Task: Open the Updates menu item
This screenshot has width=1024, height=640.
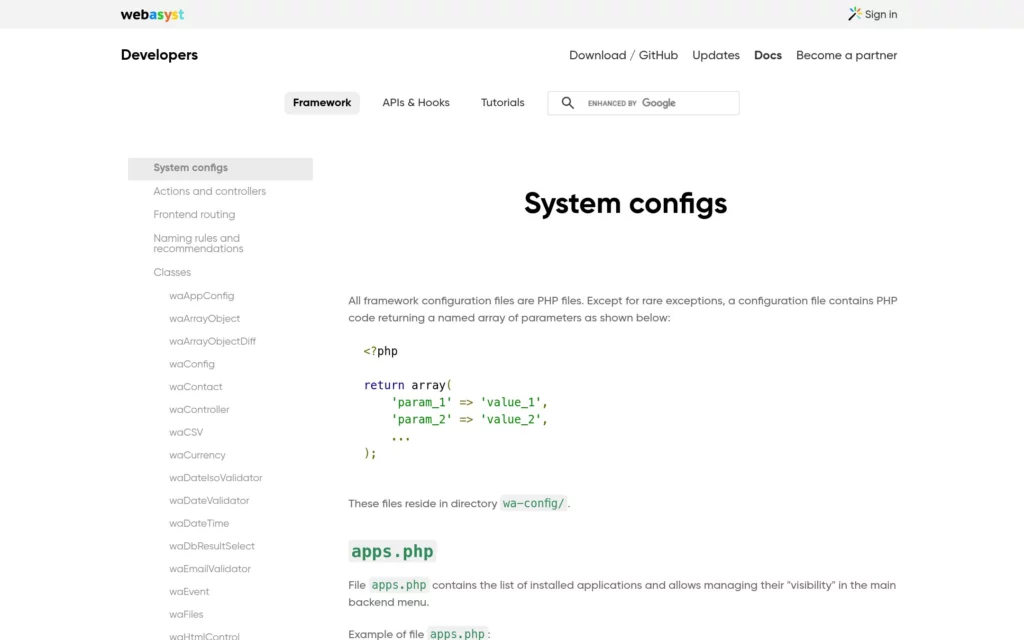Action: click(x=716, y=56)
